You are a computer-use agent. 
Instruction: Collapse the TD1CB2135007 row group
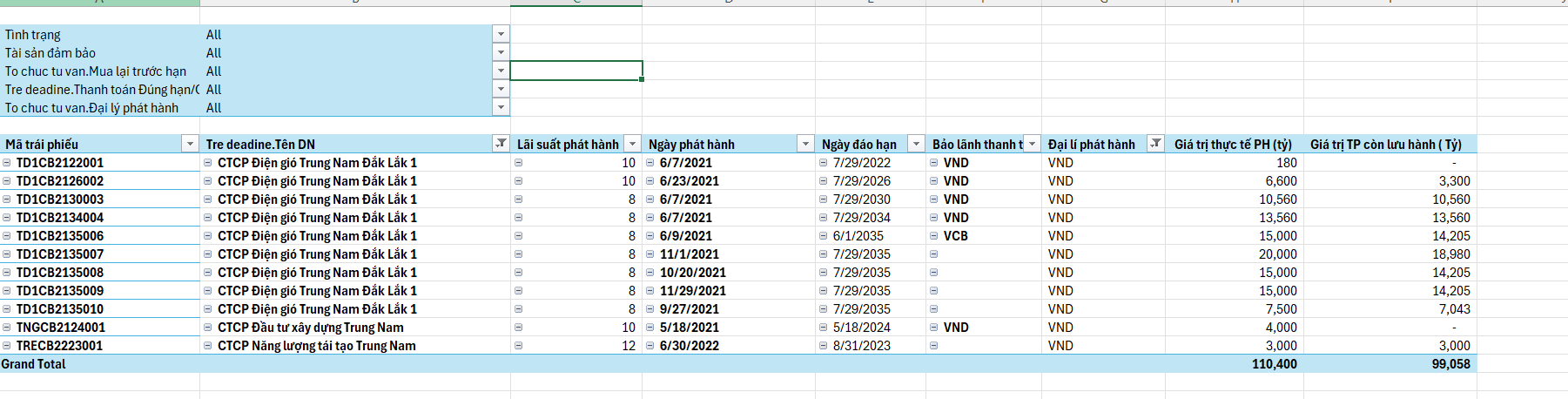pyautogui.click(x=7, y=254)
